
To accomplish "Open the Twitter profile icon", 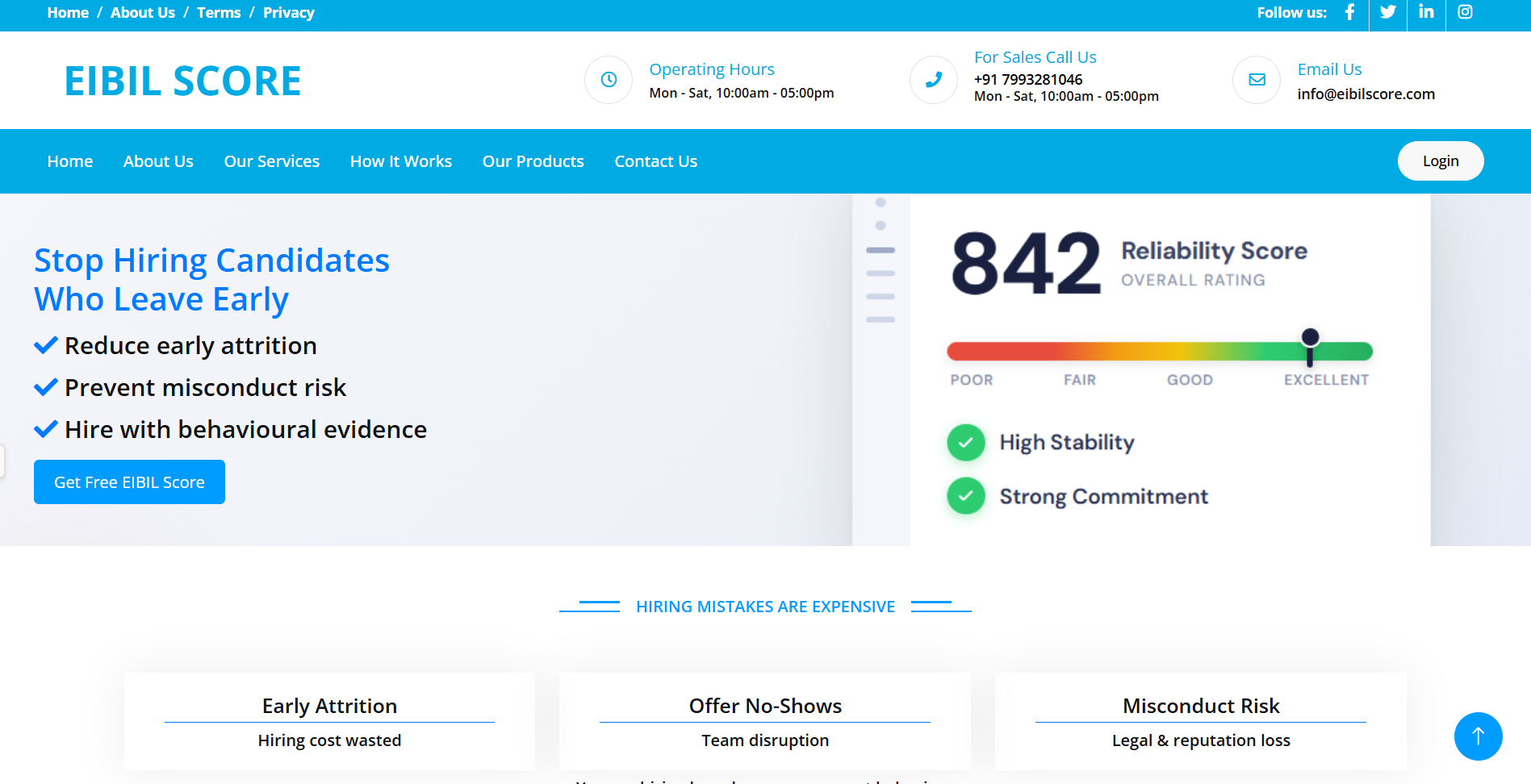I will point(1388,12).
